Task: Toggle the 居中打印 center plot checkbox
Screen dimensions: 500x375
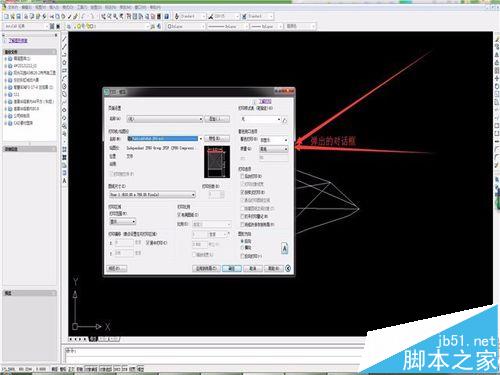Action: click(x=148, y=243)
